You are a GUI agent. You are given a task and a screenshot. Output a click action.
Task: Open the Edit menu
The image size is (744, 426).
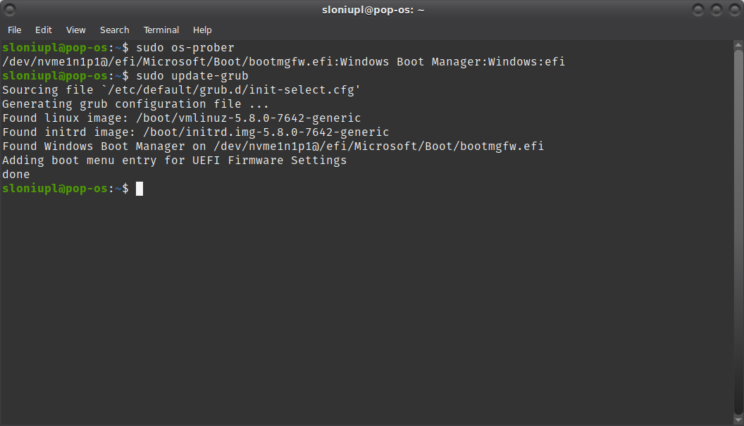pos(43,30)
